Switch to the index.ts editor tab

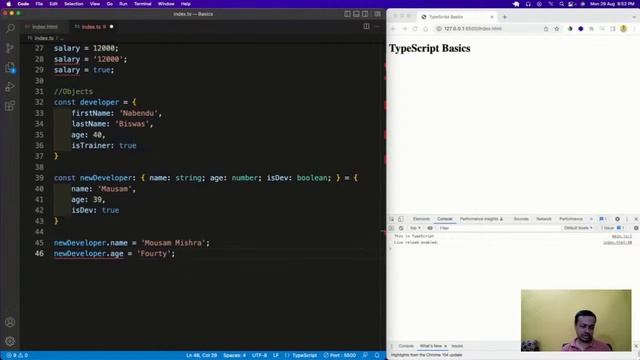click(93, 27)
